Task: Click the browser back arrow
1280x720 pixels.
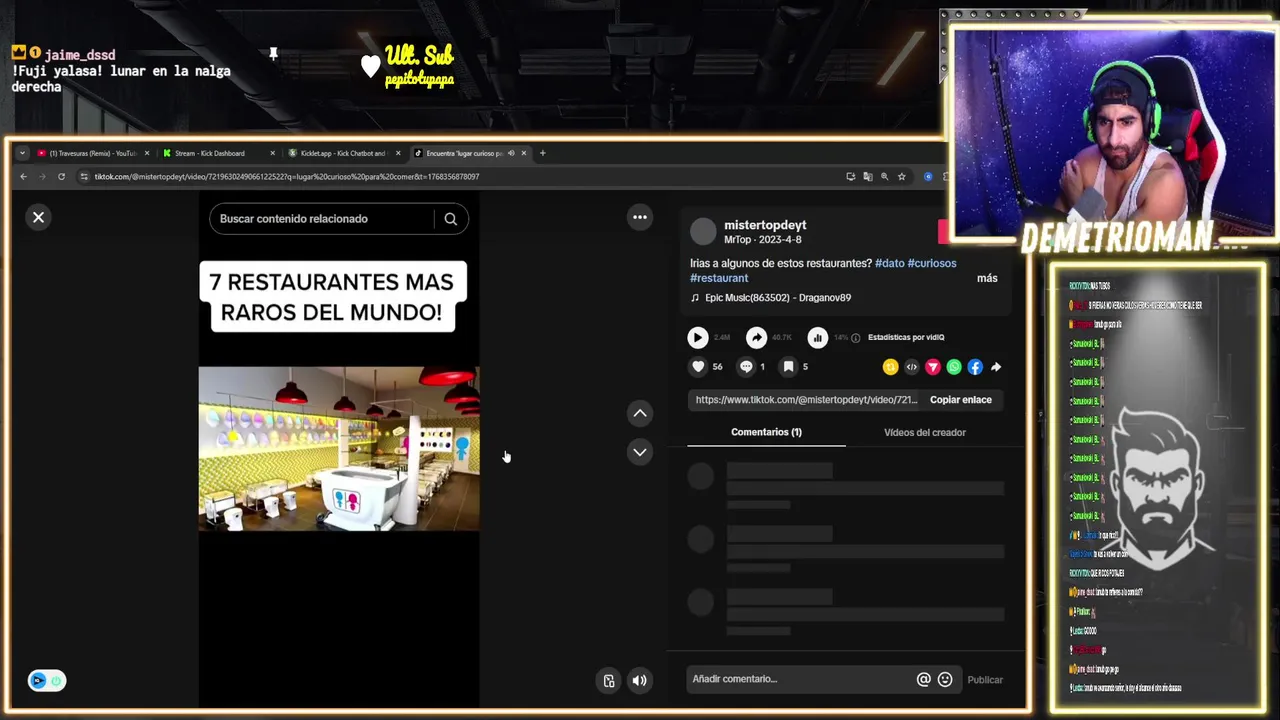Action: coord(23,177)
